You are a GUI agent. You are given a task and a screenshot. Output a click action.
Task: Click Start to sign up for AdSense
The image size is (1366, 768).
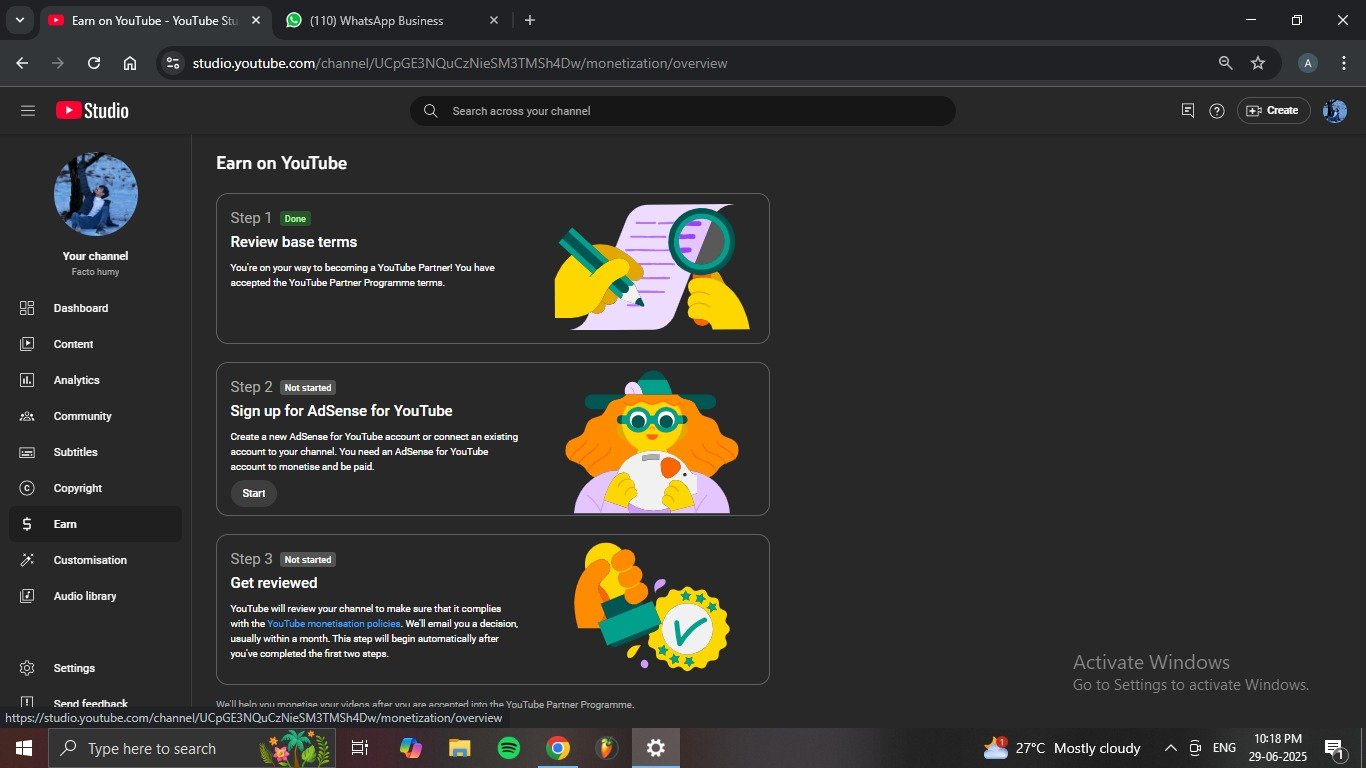coord(254,493)
